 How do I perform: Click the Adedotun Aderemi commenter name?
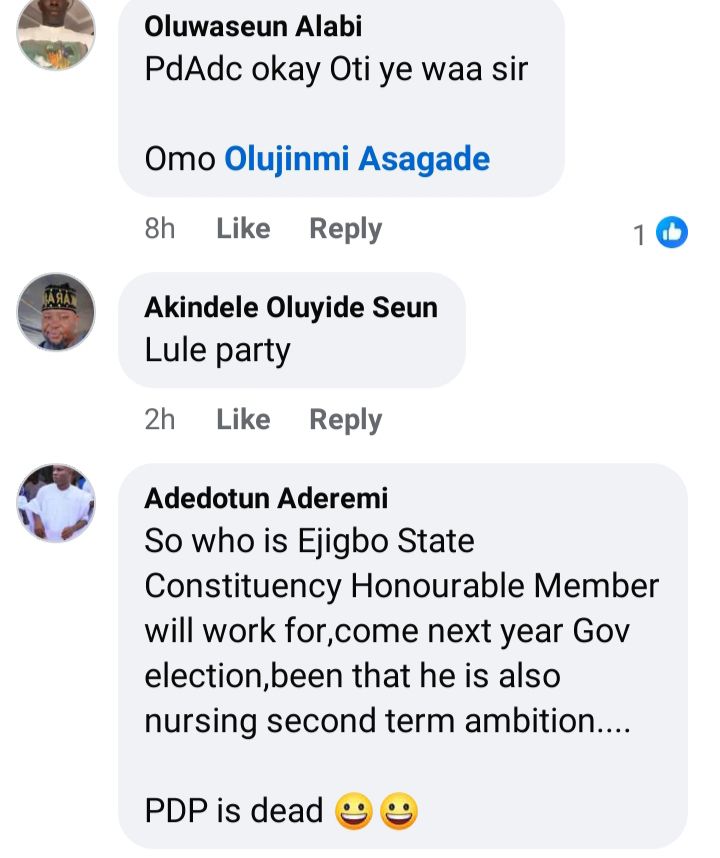pos(266,497)
